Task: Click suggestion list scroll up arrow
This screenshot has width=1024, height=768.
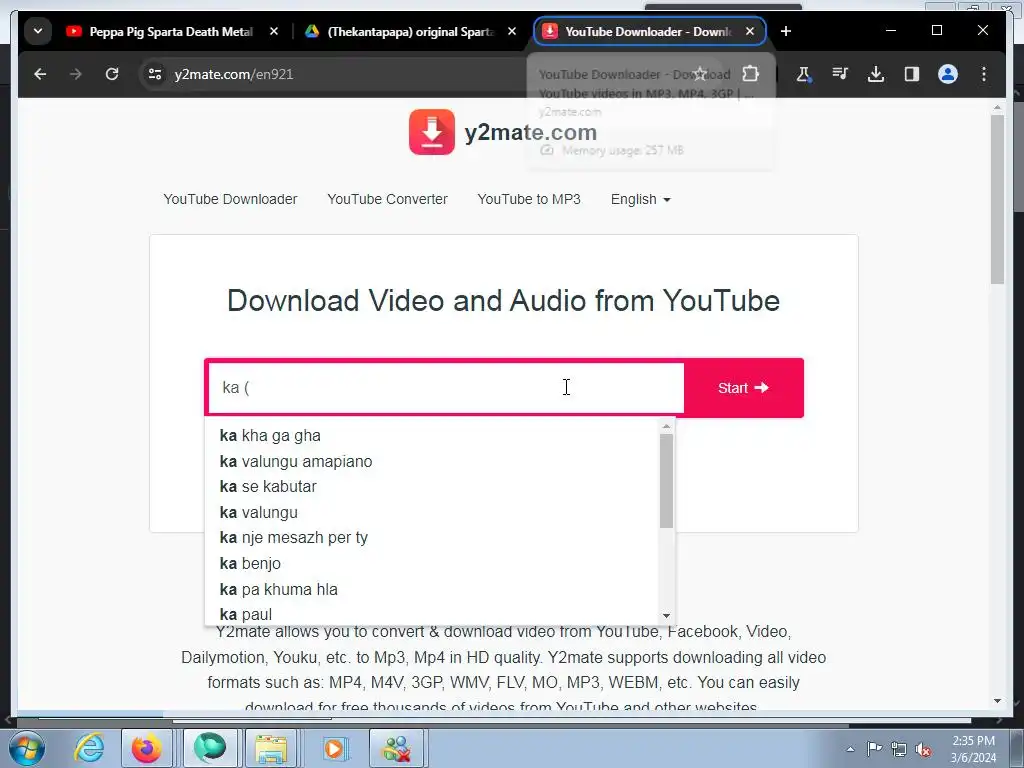Action: (x=666, y=426)
